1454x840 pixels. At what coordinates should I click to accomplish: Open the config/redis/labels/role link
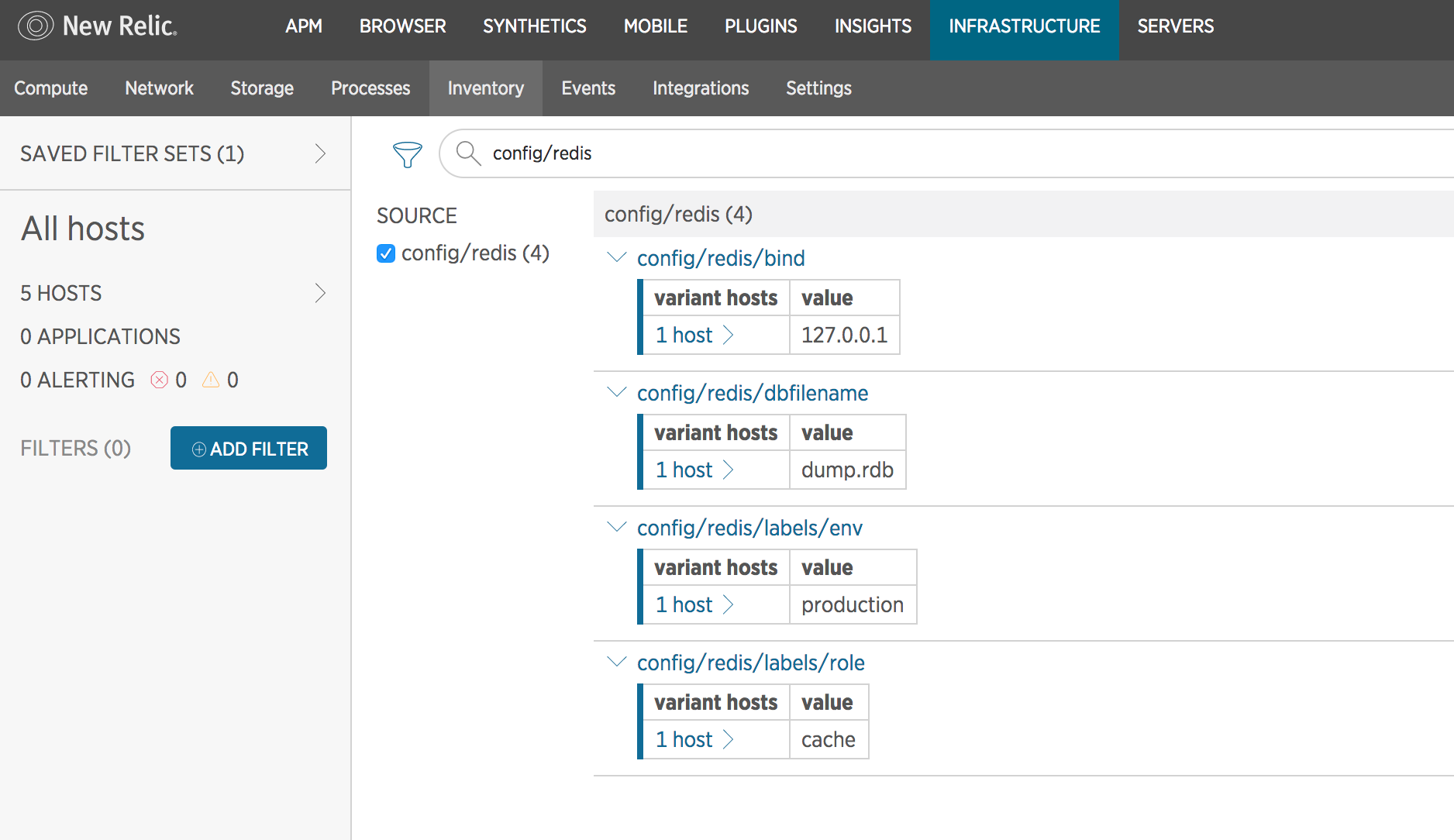tap(751, 663)
